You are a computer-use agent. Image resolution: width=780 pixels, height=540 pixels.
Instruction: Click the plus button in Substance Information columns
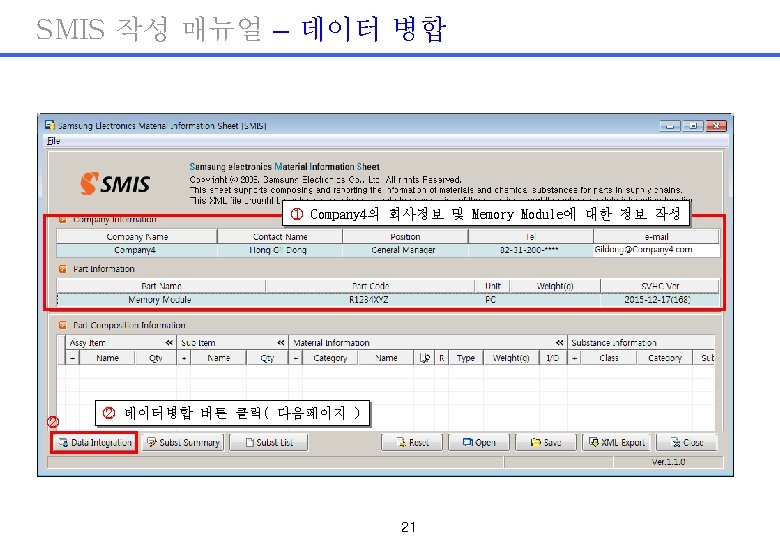pyautogui.click(x=574, y=358)
